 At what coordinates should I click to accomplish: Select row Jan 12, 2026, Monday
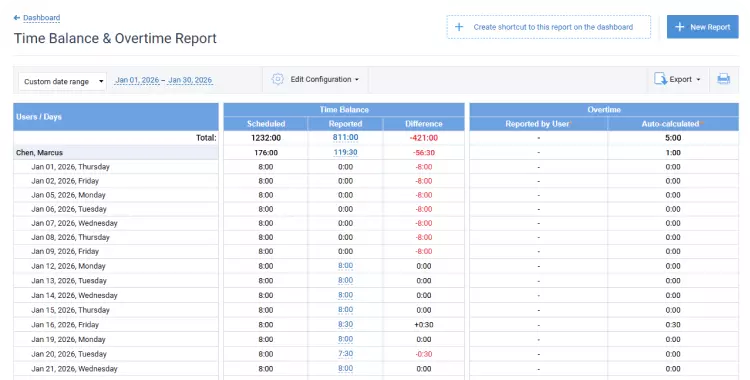[x=116, y=266]
